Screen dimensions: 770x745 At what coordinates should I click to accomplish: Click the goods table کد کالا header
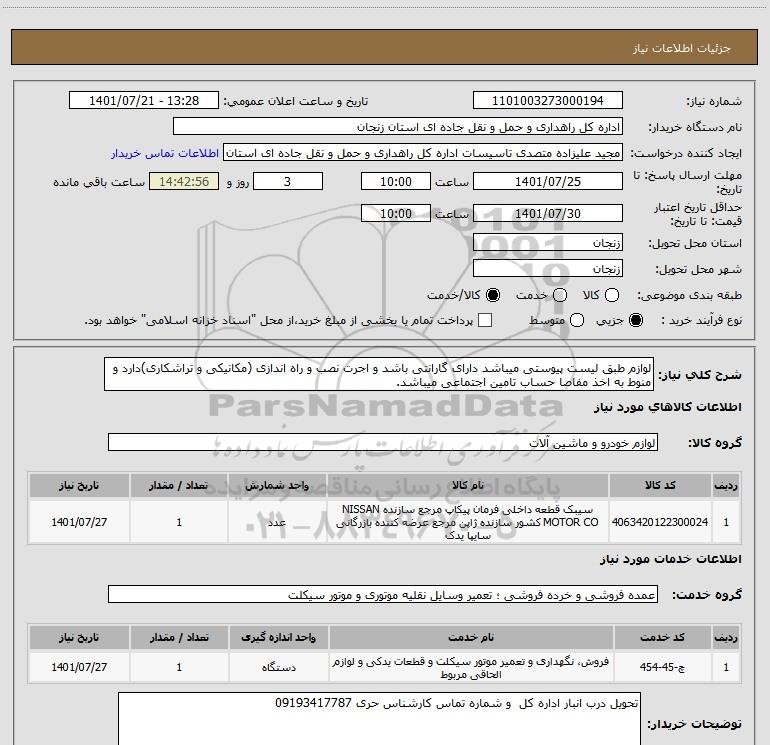[x=660, y=485]
